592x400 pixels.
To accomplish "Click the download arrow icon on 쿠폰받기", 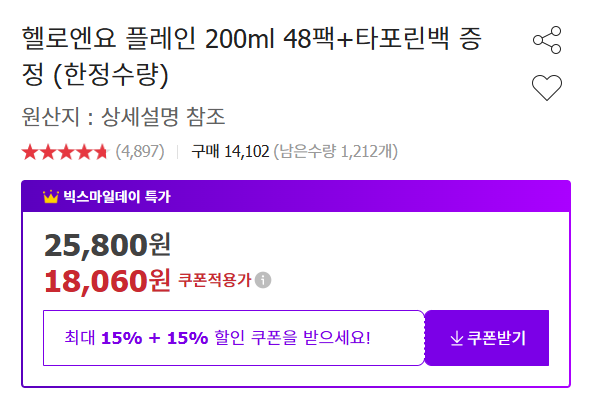I will (x=456, y=338).
